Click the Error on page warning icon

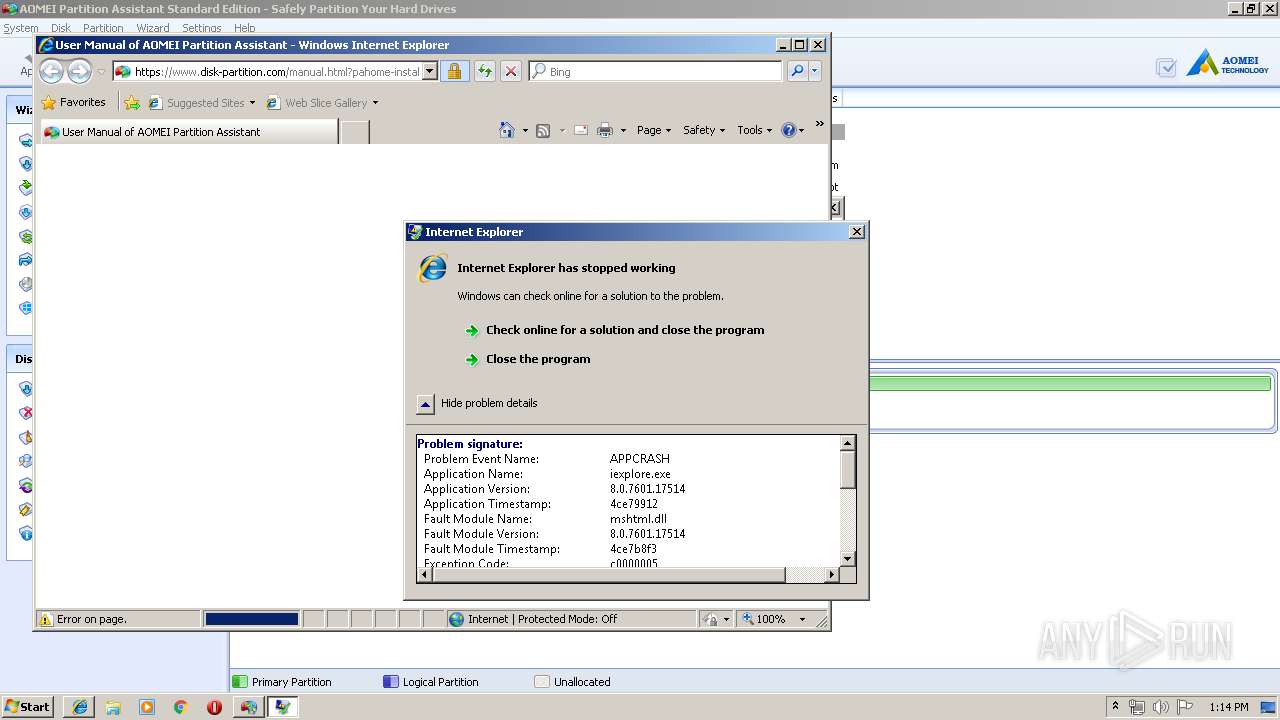[45, 619]
